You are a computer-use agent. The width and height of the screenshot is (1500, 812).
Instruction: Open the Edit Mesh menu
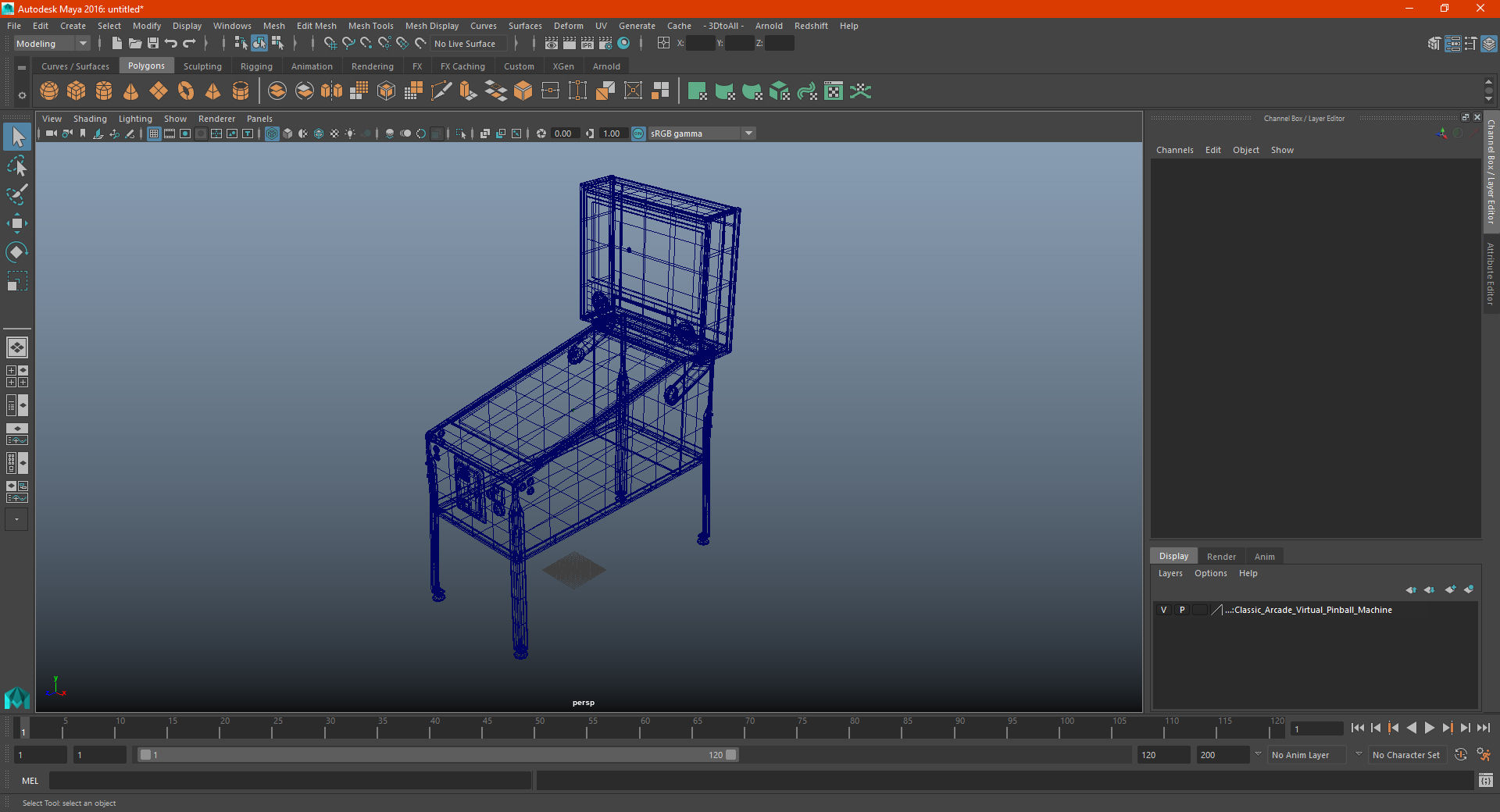316,26
